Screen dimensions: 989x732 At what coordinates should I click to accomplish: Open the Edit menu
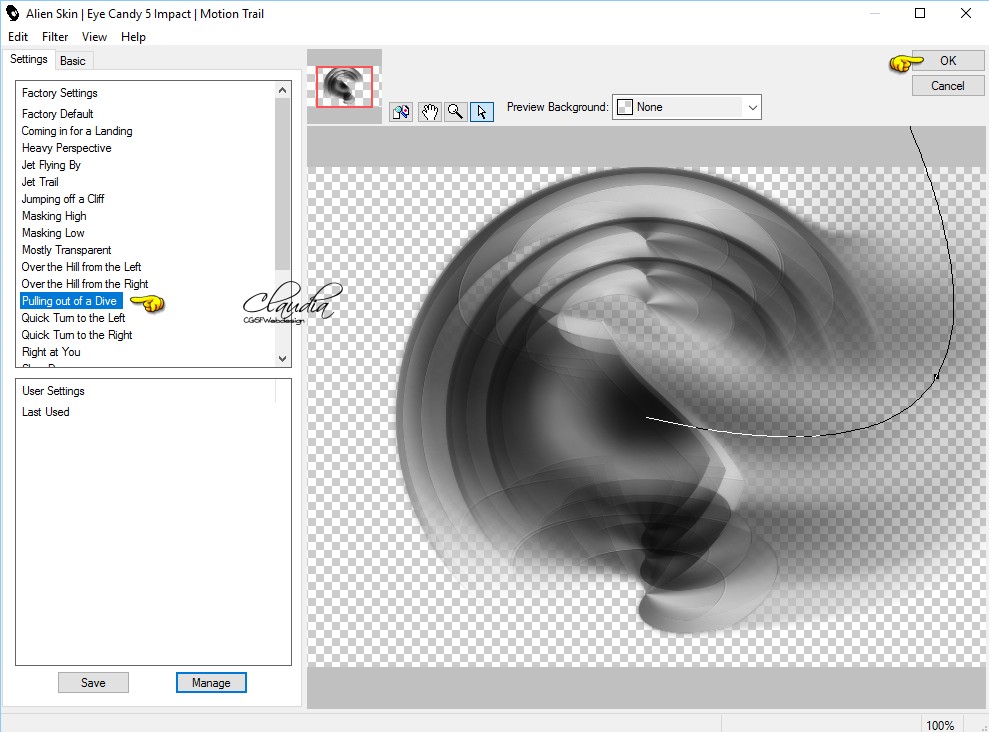pyautogui.click(x=18, y=37)
